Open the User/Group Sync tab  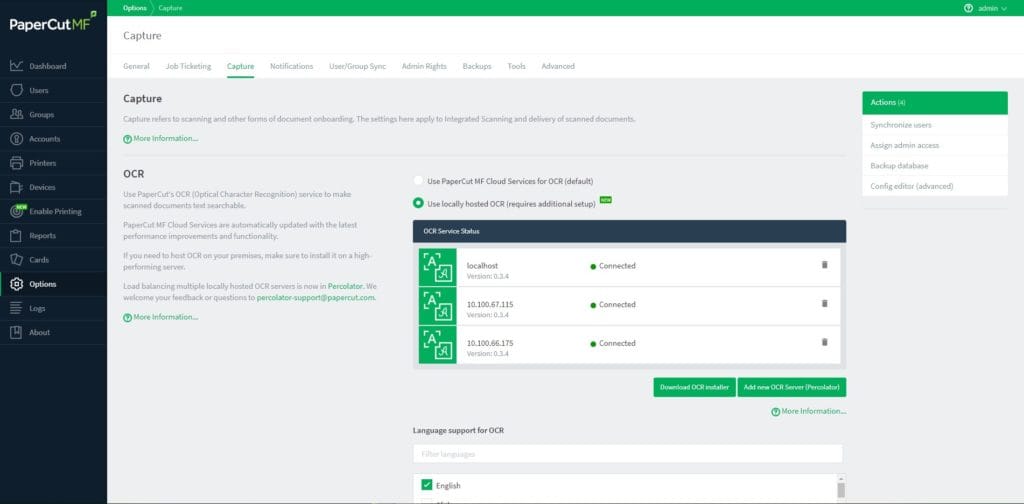tap(357, 66)
